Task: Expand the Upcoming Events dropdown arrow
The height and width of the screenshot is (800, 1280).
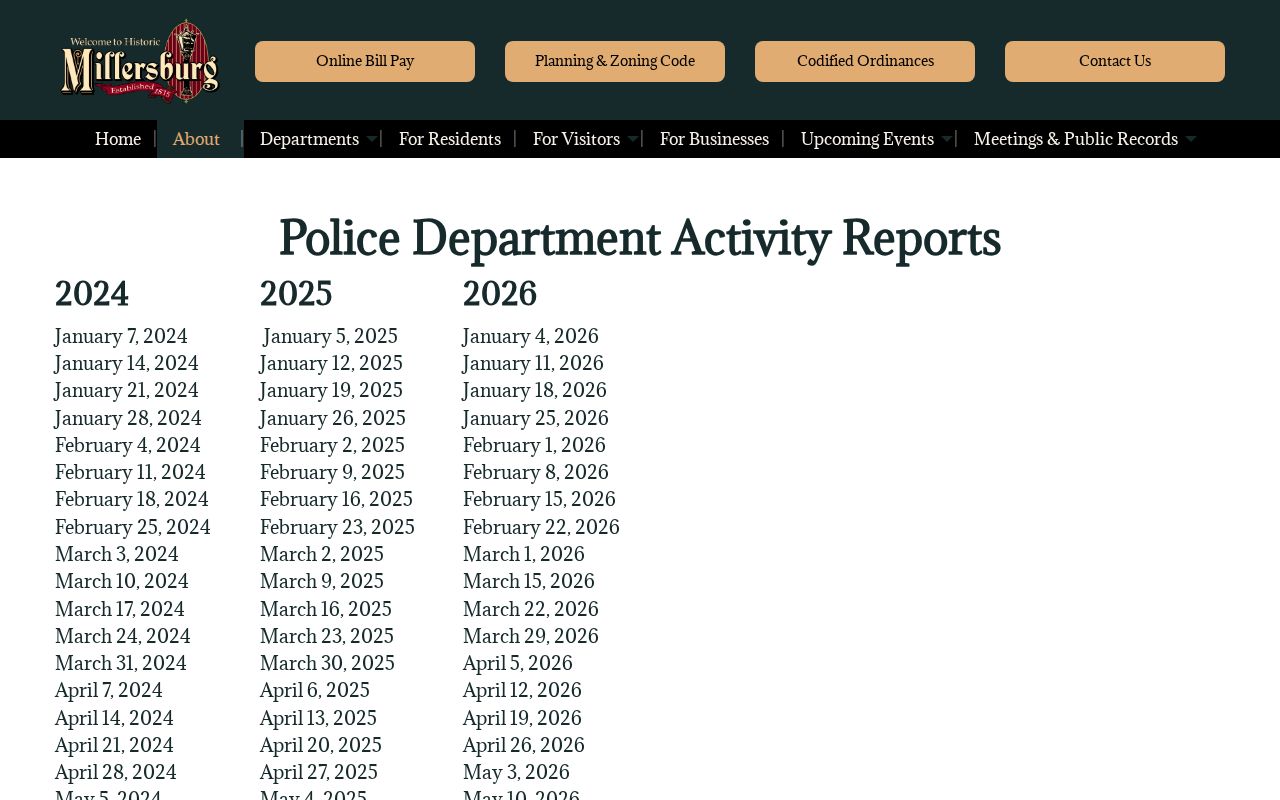Action: [x=946, y=140]
